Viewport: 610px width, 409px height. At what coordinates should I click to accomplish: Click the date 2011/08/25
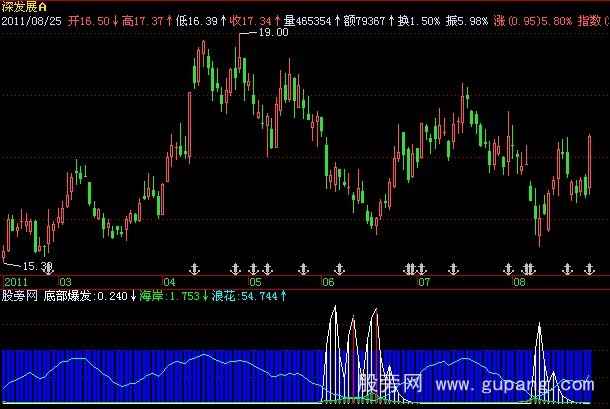coord(32,21)
